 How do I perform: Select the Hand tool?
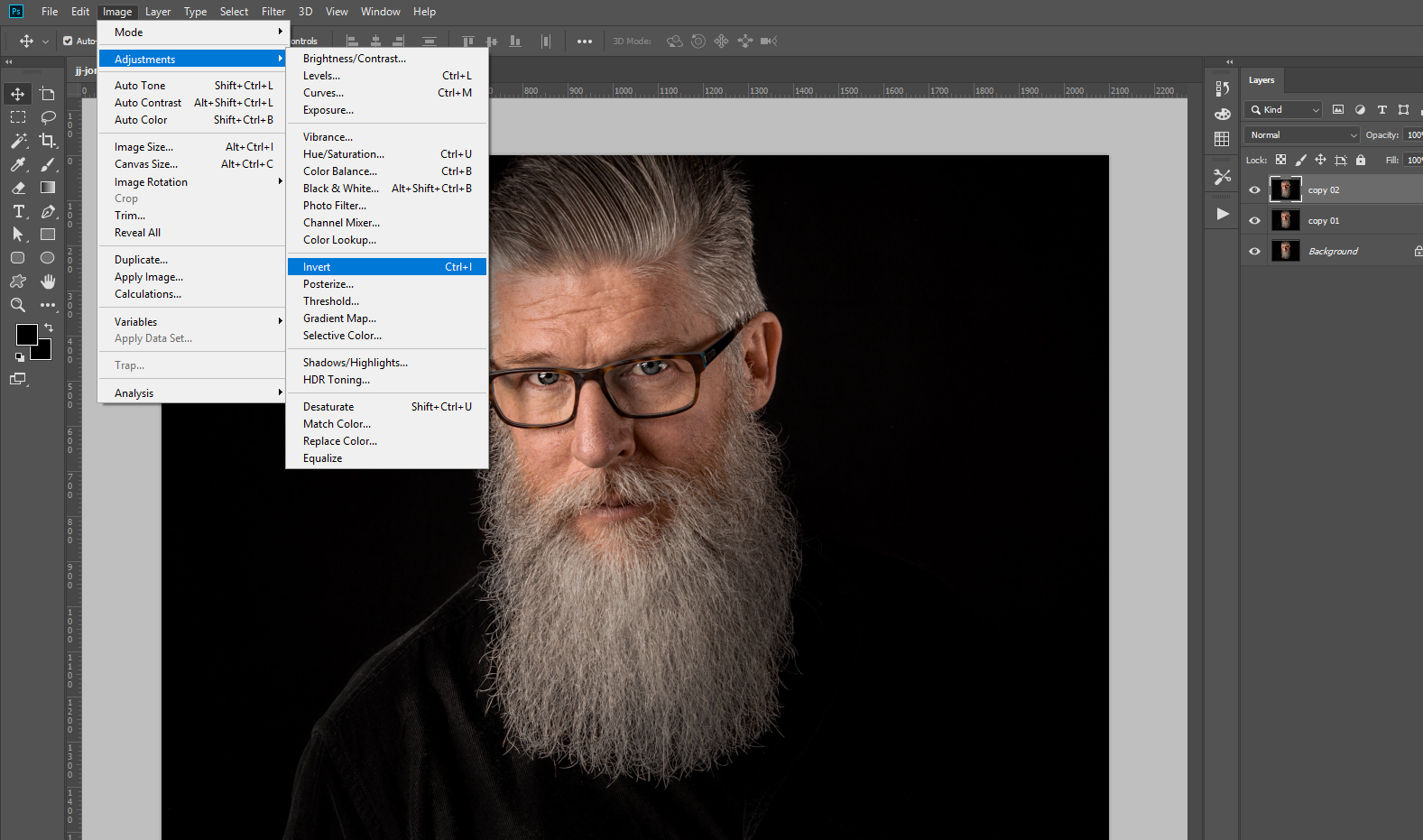pos(48,282)
